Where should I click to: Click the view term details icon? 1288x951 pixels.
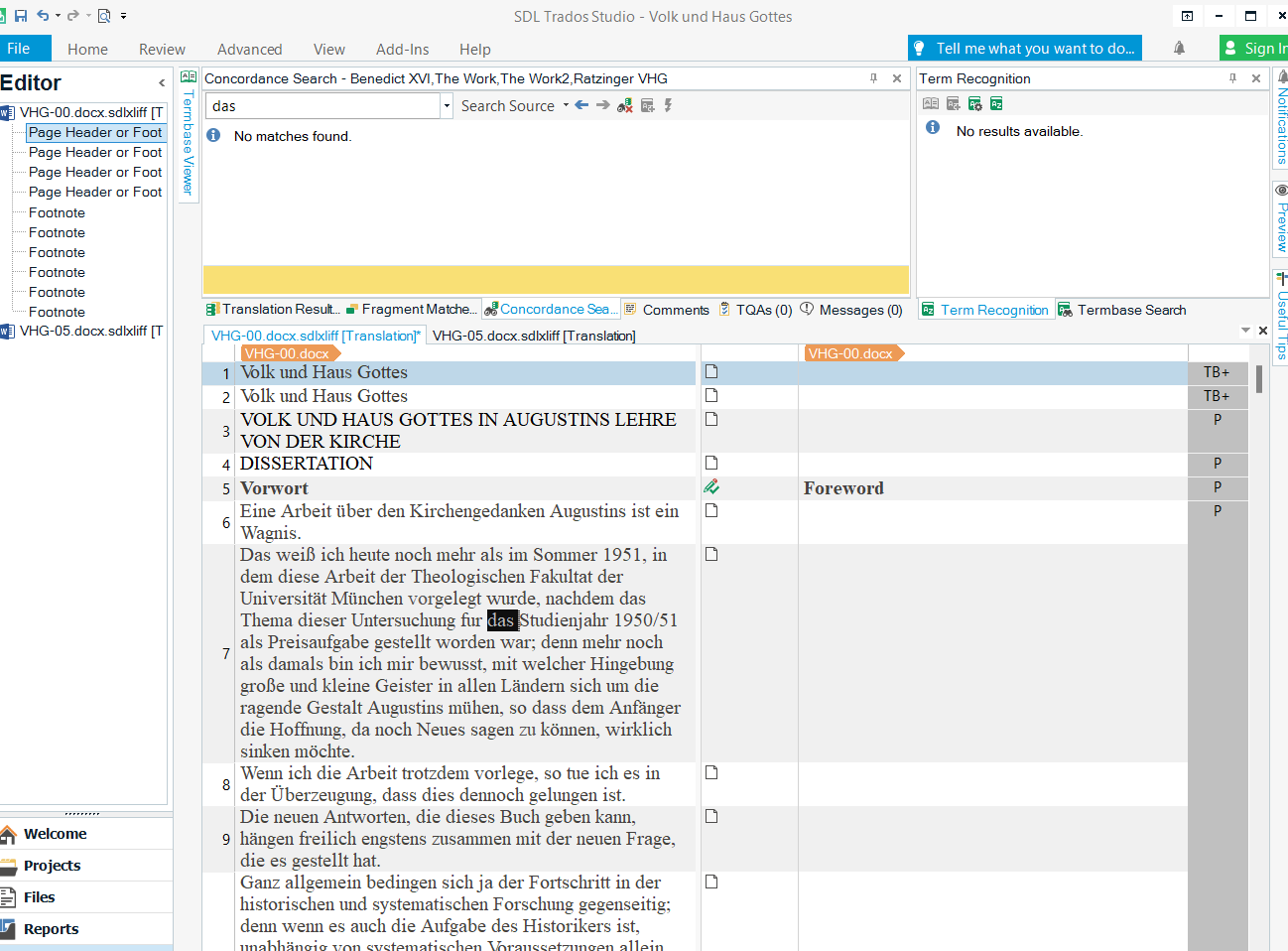coord(931,103)
